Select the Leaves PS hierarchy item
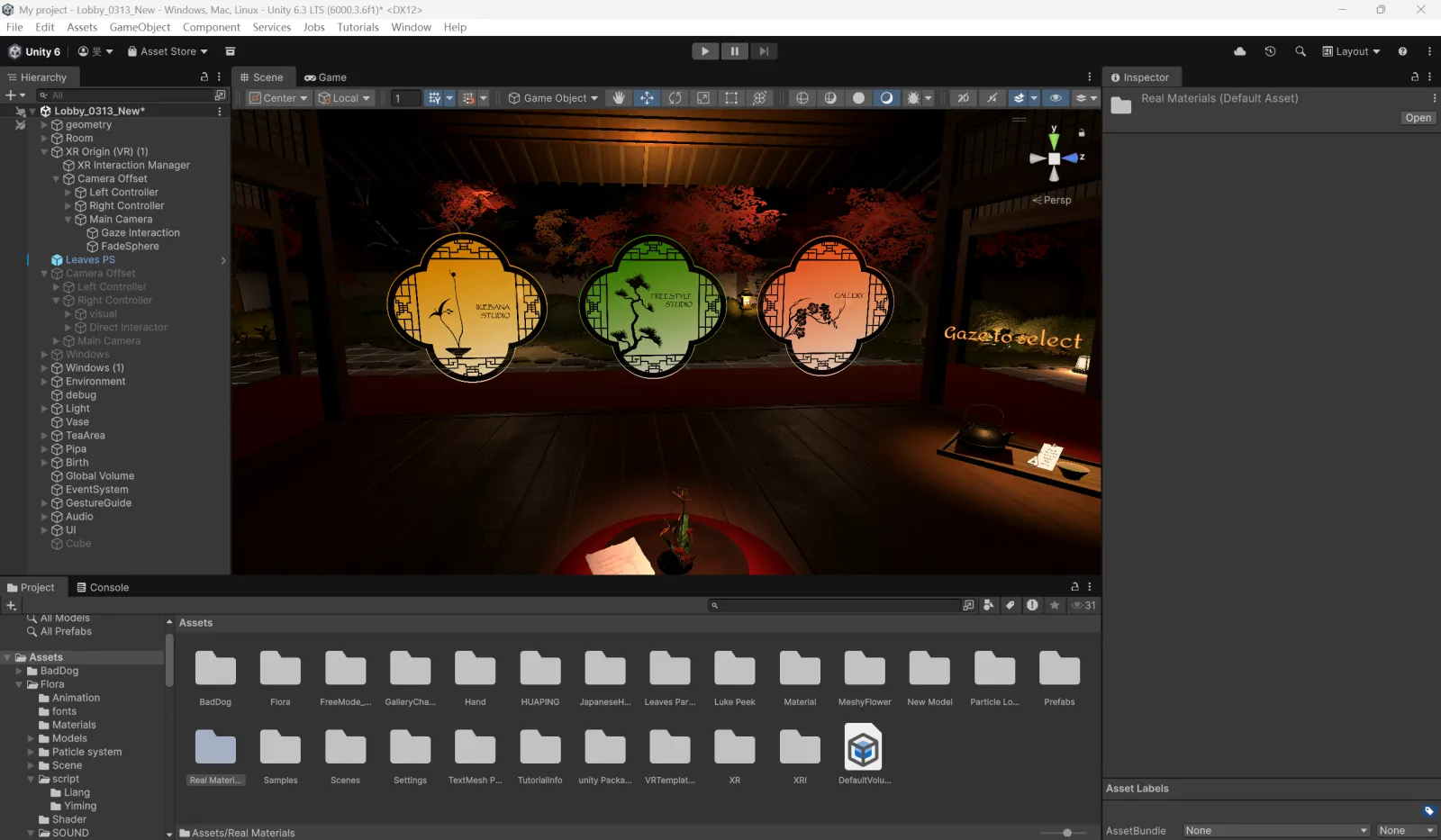Image resolution: width=1441 pixels, height=840 pixels. tap(90, 260)
